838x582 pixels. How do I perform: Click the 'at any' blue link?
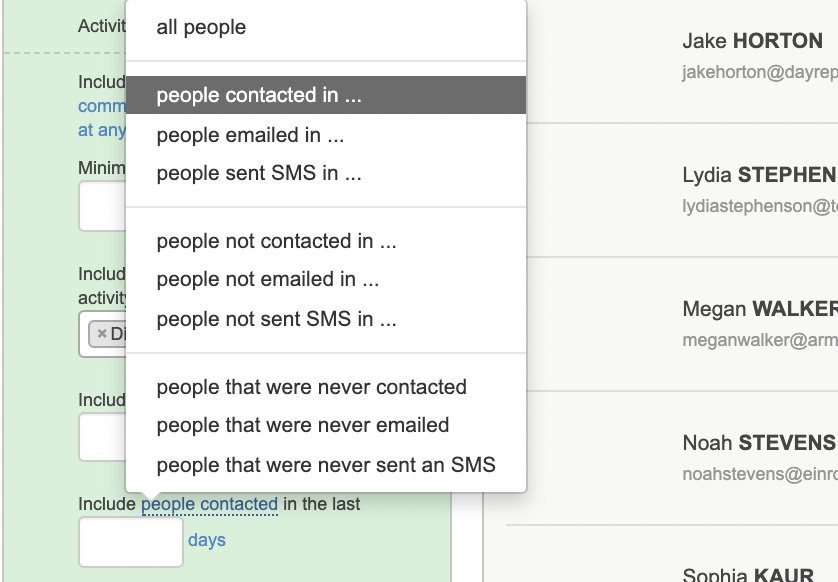102,130
